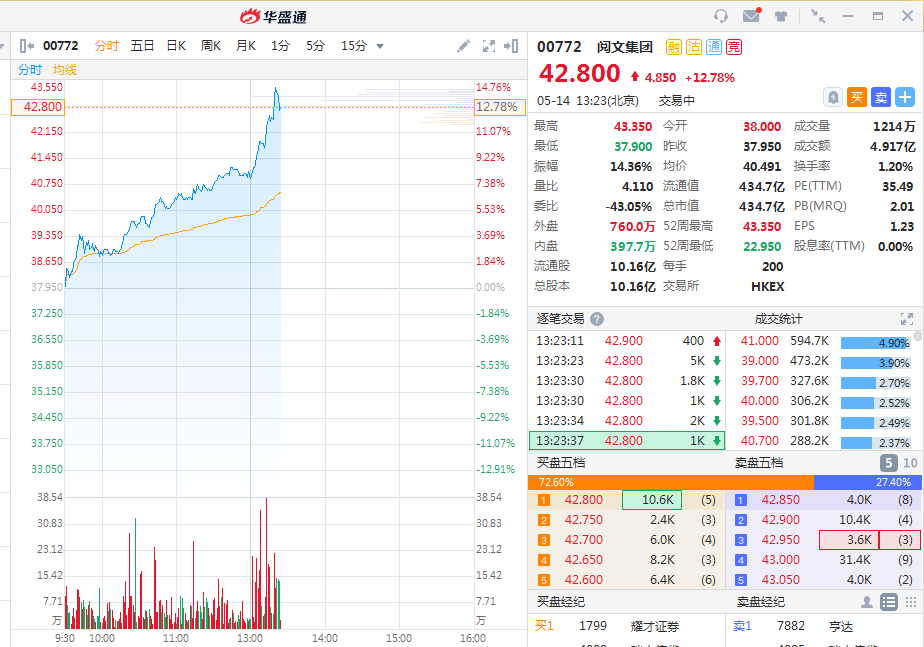Image resolution: width=924 pixels, height=647 pixels.
Task: Switch broker queue to list view
Action: click(889, 602)
